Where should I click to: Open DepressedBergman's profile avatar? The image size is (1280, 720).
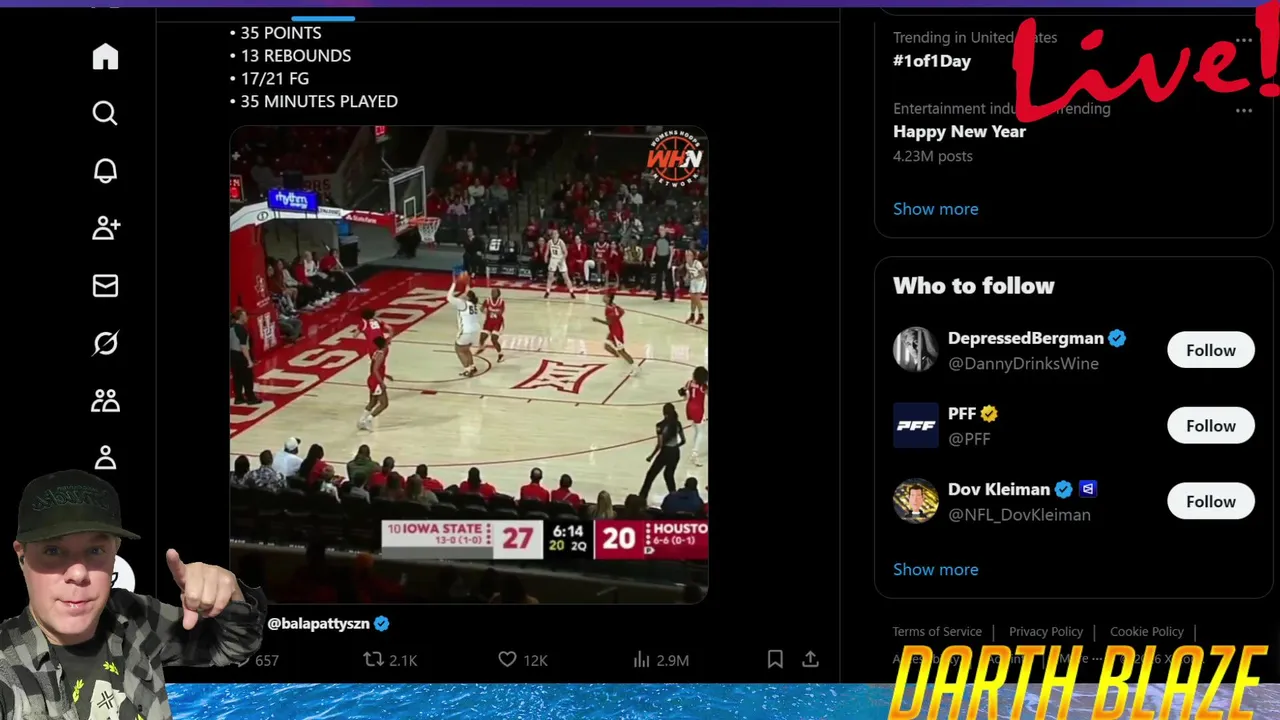[x=915, y=350]
